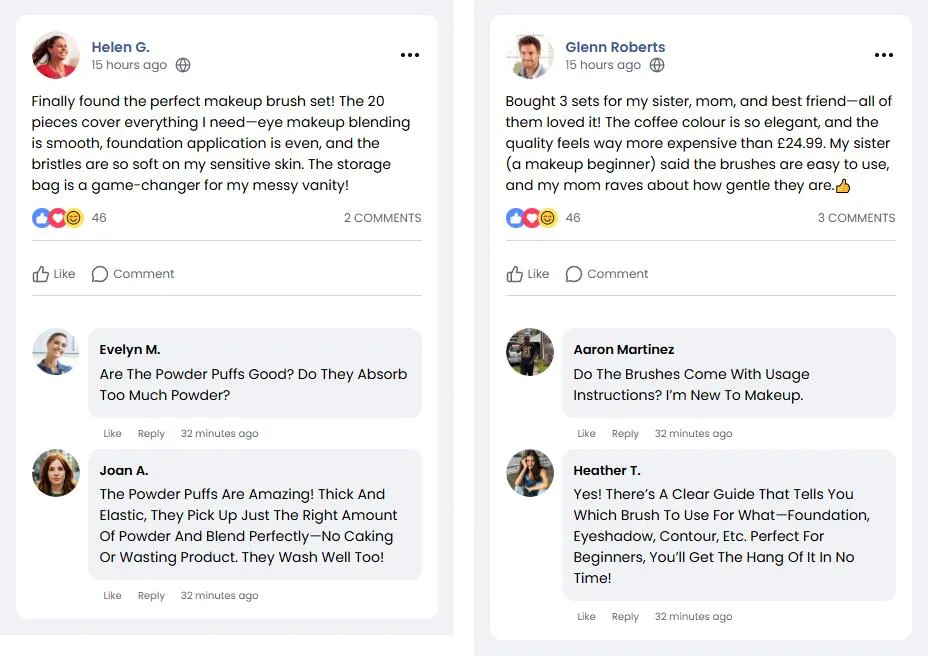
Task: Click the Comment bubble on Helen G.'s post
Action: tap(133, 274)
